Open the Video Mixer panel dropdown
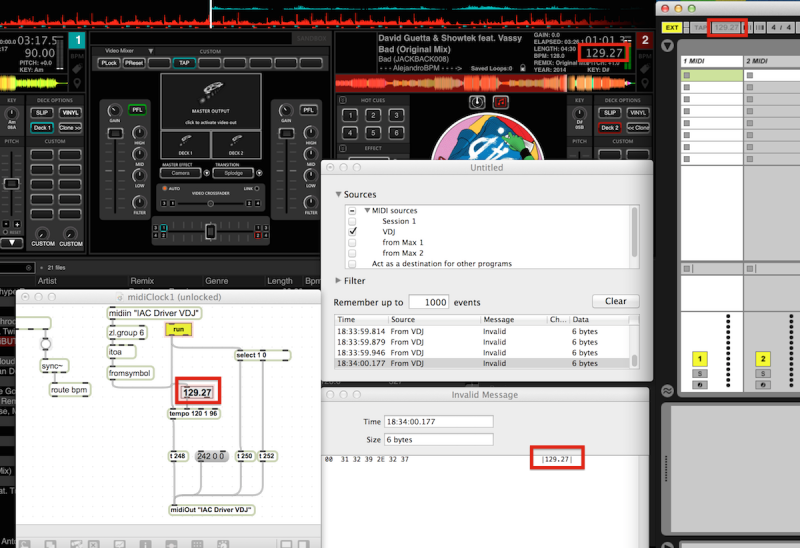 click(x=120, y=50)
